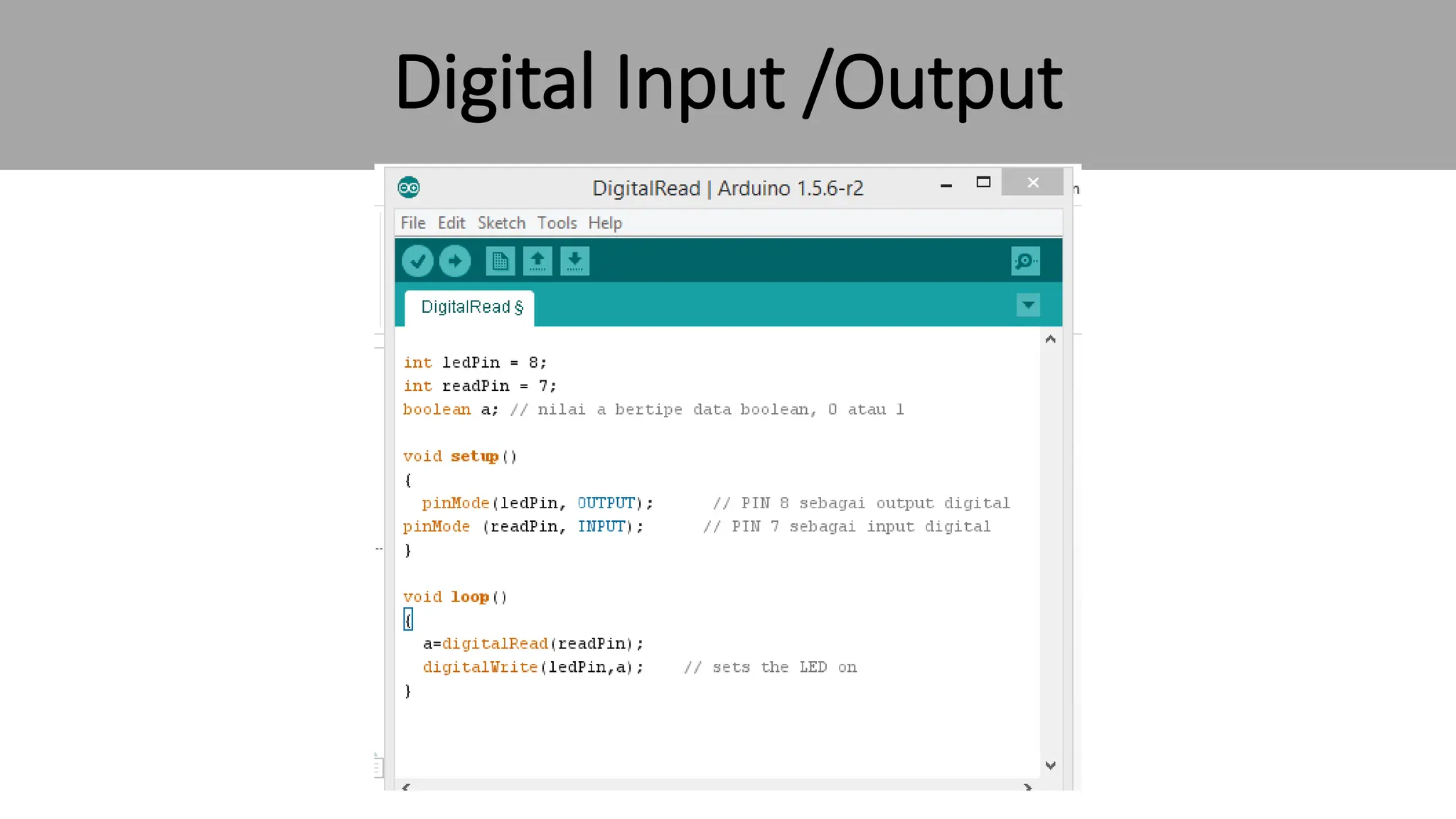Minimize the Arduino window

[x=946, y=185]
